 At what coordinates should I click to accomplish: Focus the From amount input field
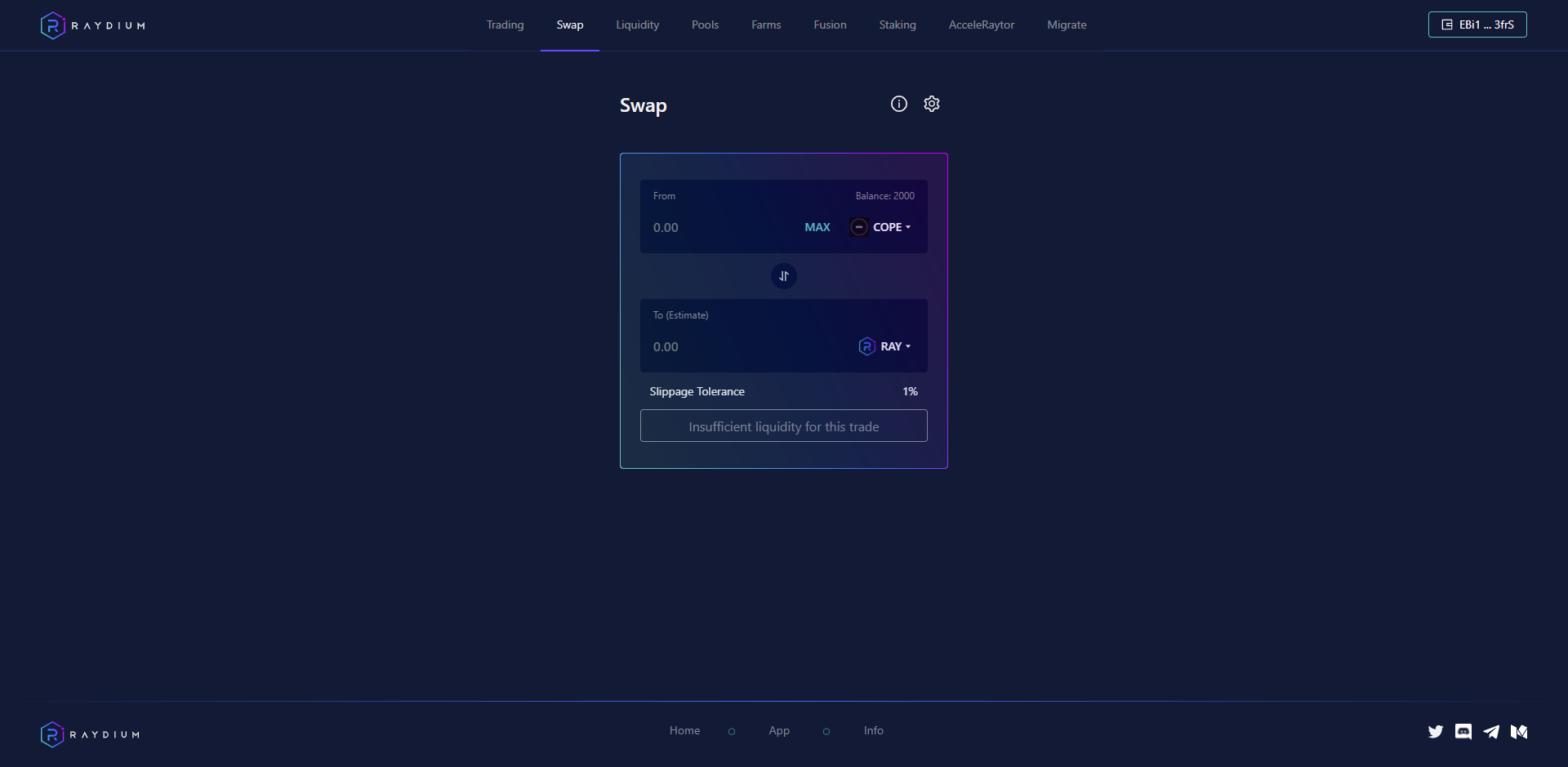point(723,228)
